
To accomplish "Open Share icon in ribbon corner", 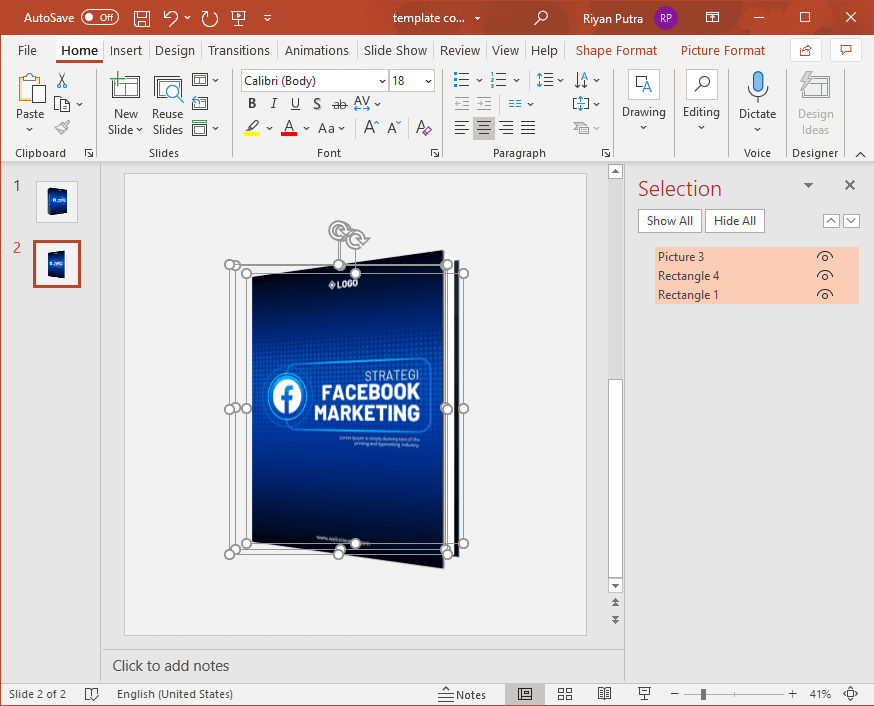I will click(805, 51).
